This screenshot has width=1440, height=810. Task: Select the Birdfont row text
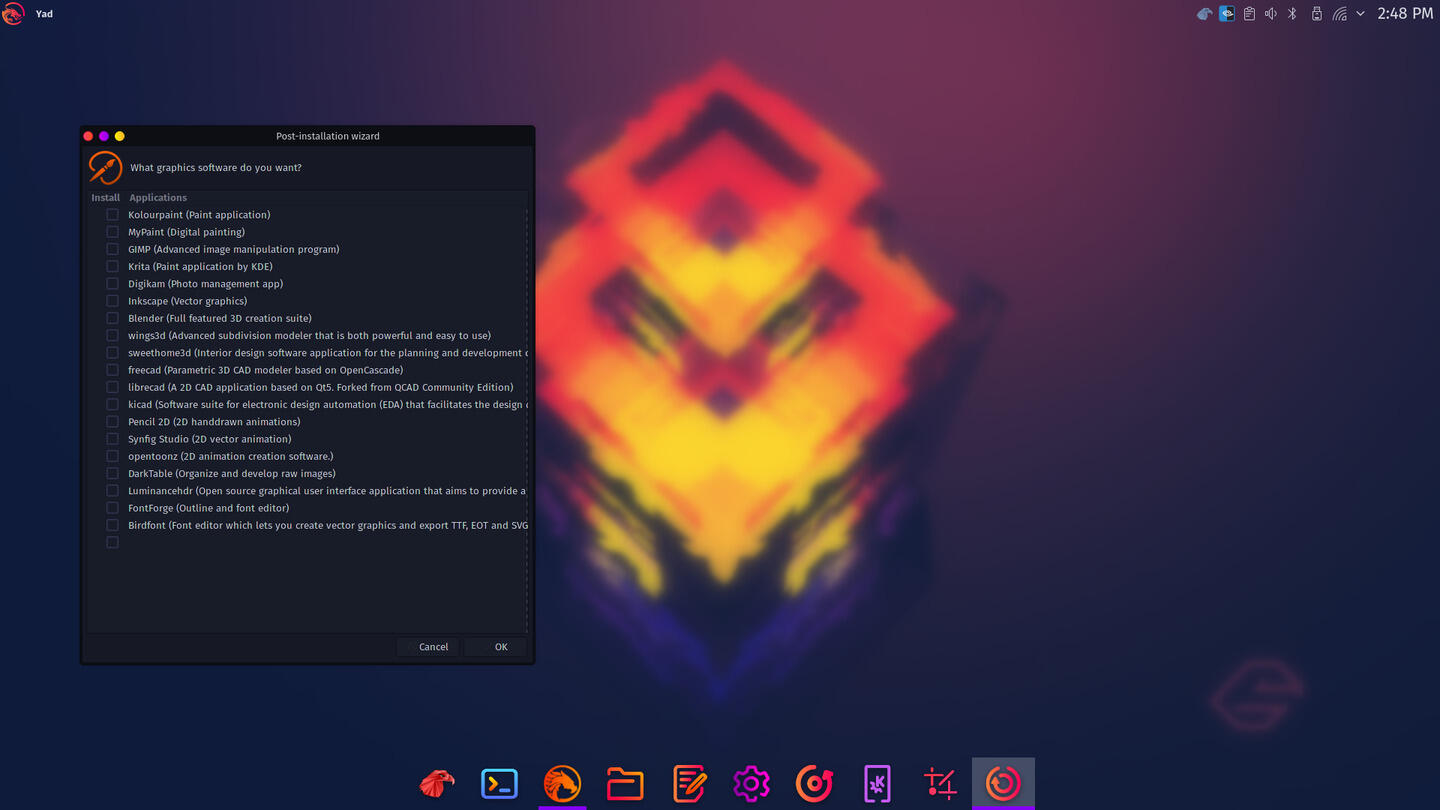coord(327,525)
